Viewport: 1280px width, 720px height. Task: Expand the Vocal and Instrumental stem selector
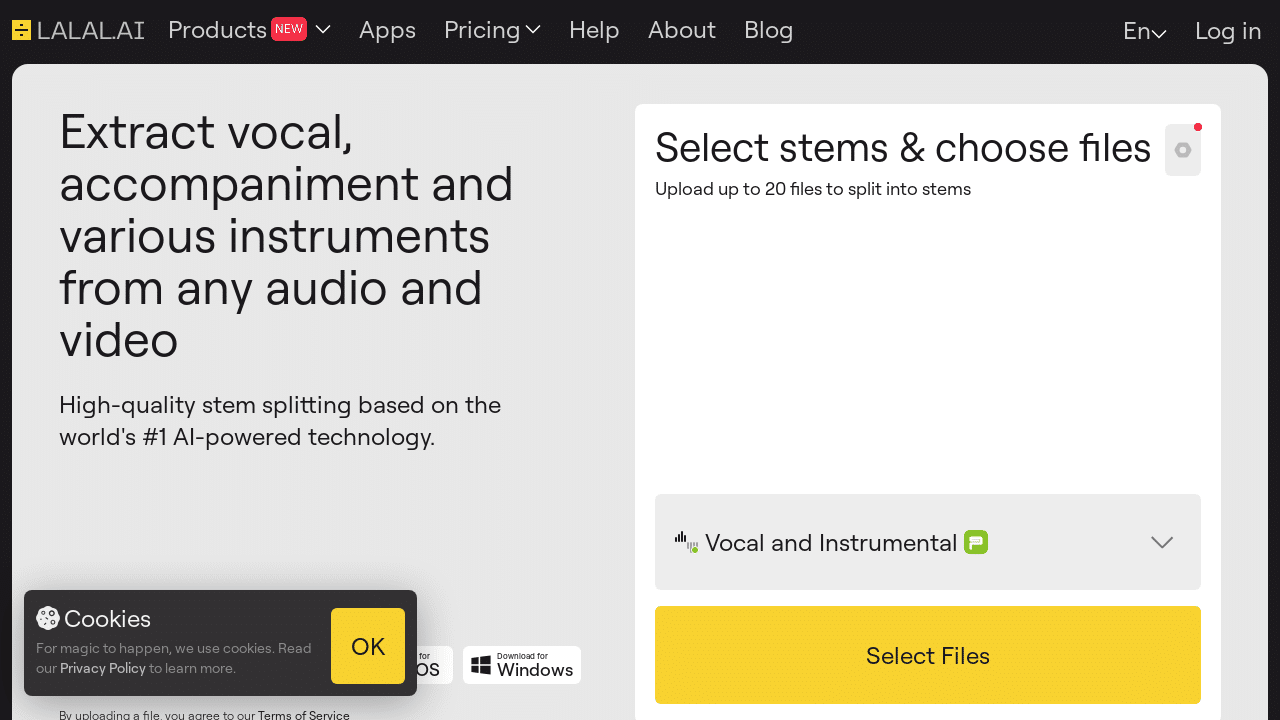pos(1162,542)
